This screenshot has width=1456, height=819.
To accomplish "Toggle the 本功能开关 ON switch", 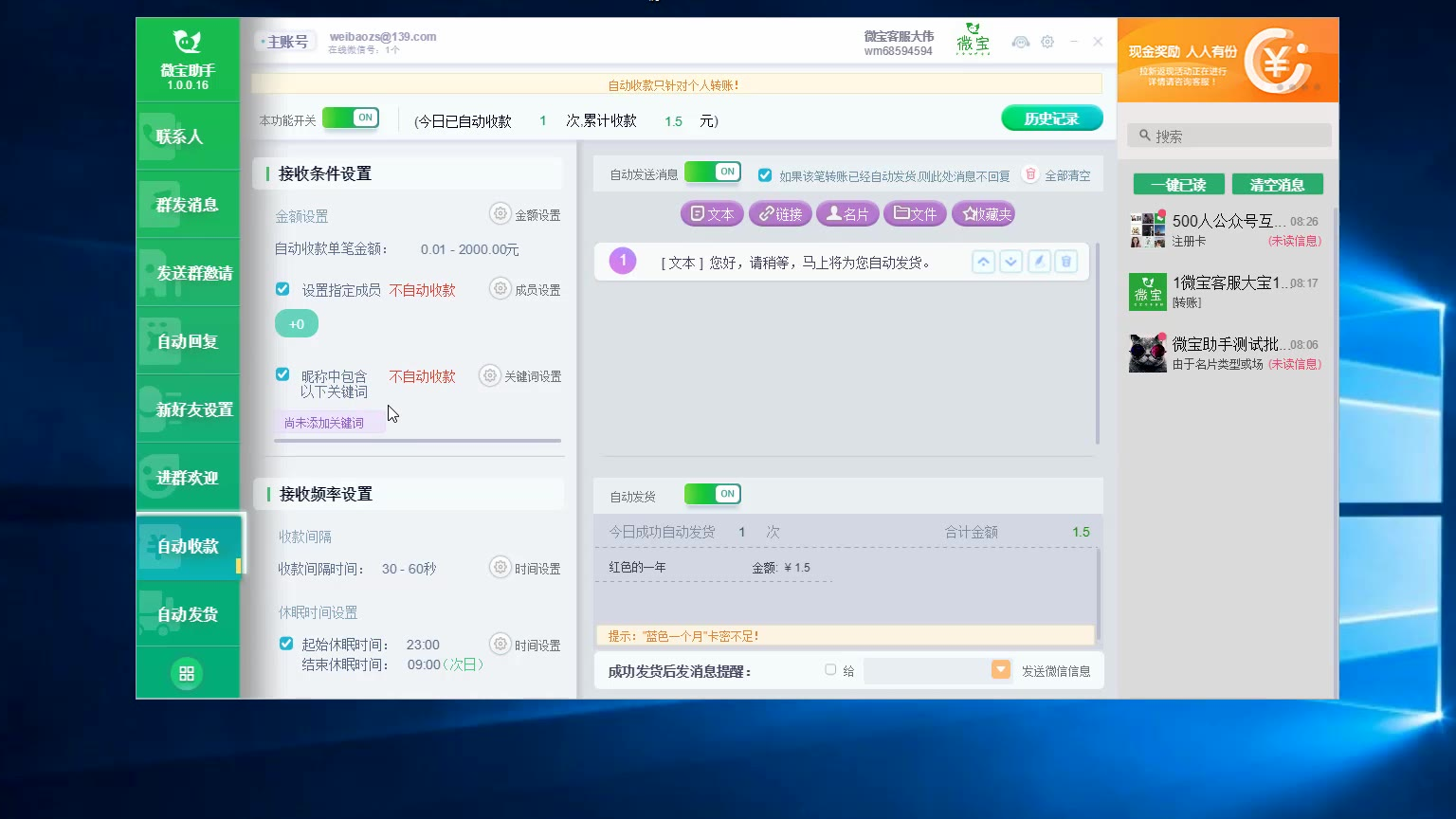I will [x=351, y=118].
